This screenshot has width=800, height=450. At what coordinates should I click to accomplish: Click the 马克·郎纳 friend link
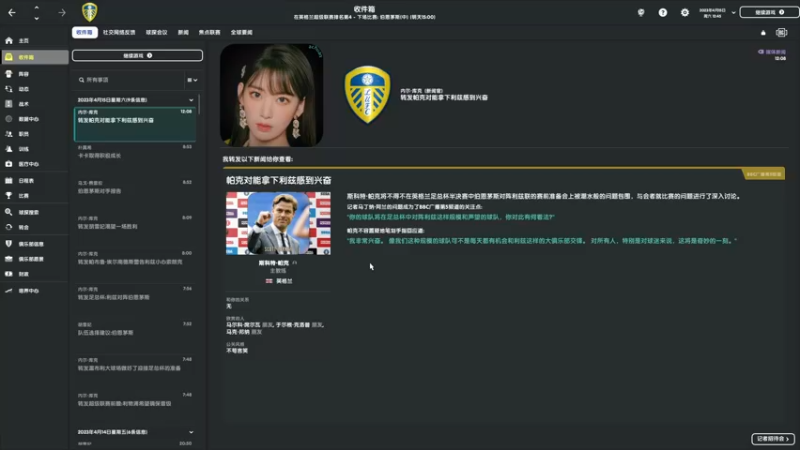[x=238, y=332]
